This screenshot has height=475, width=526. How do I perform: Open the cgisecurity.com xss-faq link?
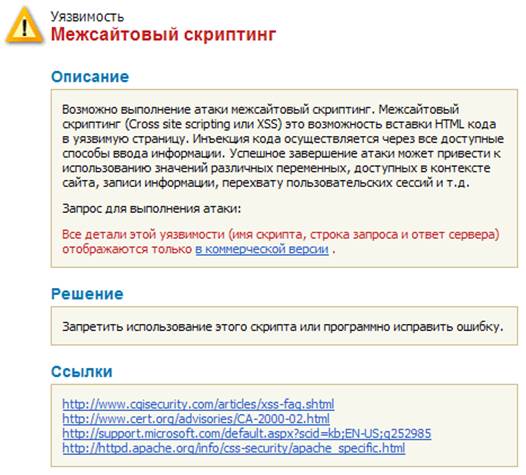pyautogui.click(x=198, y=404)
